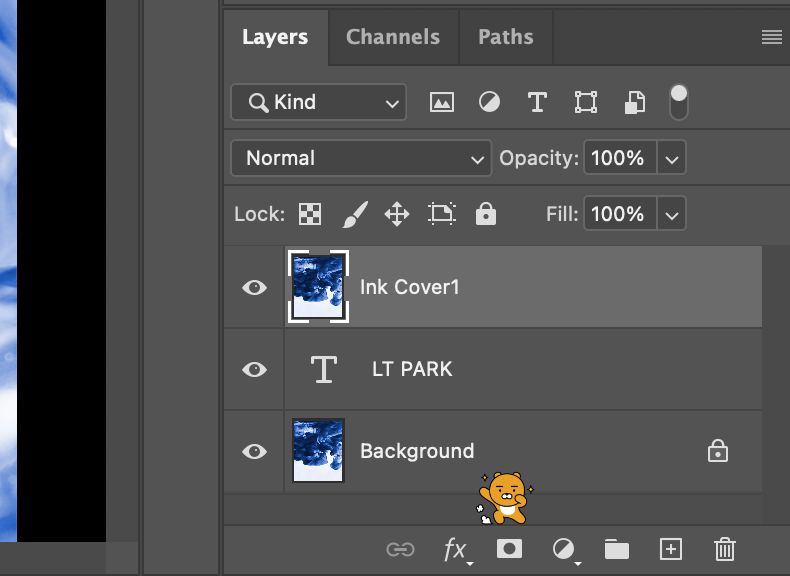
Task: Filter for shape layers
Action: [586, 102]
